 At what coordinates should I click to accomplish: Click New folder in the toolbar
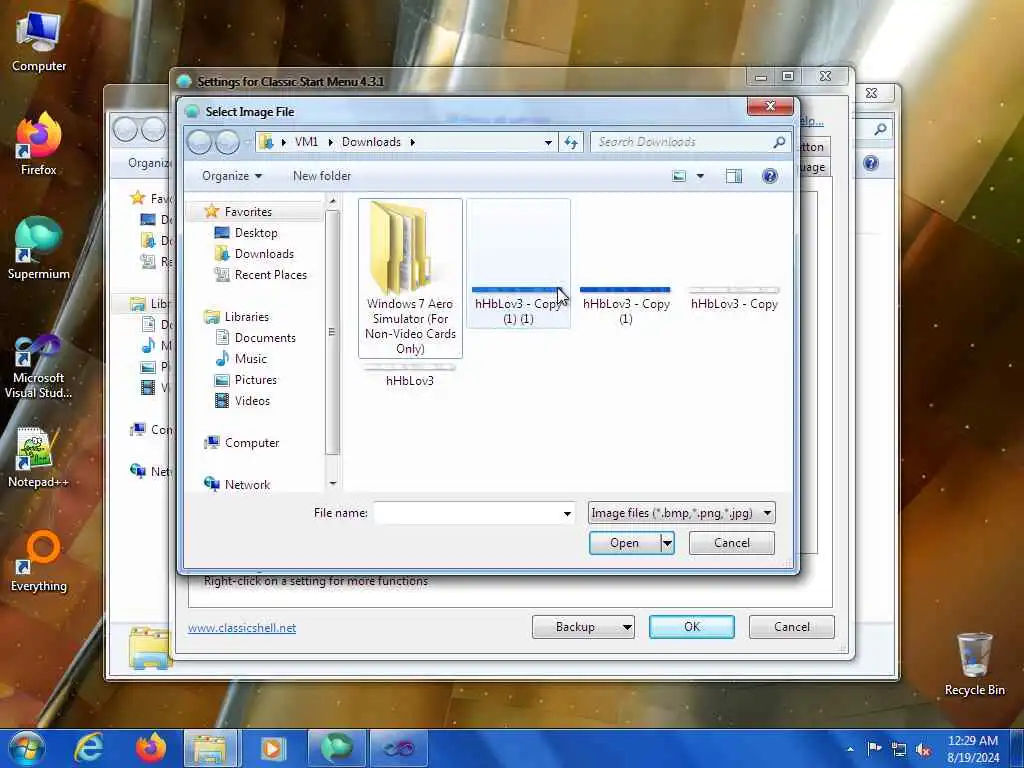coord(322,176)
